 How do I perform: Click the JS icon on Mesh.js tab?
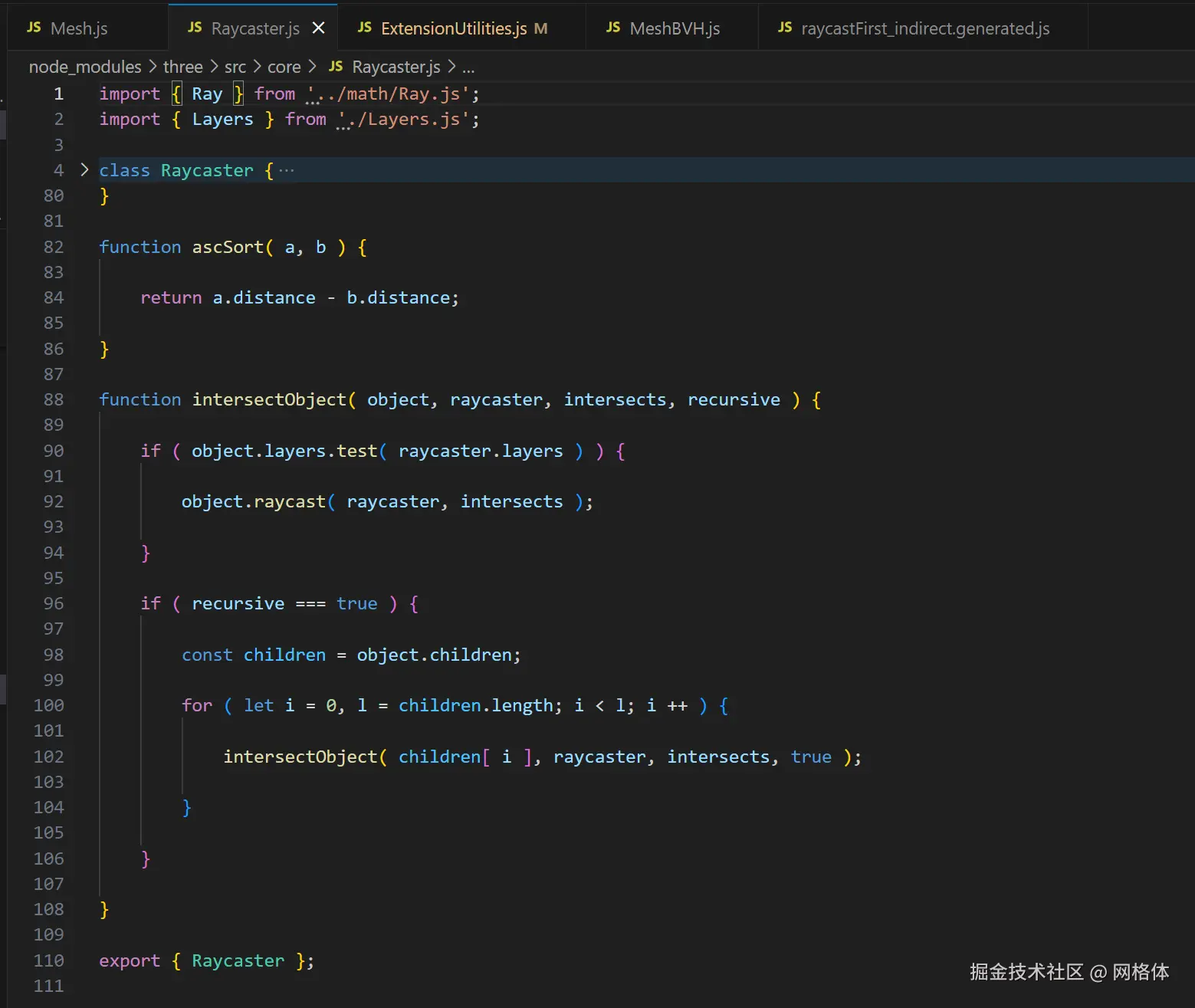click(x=34, y=28)
